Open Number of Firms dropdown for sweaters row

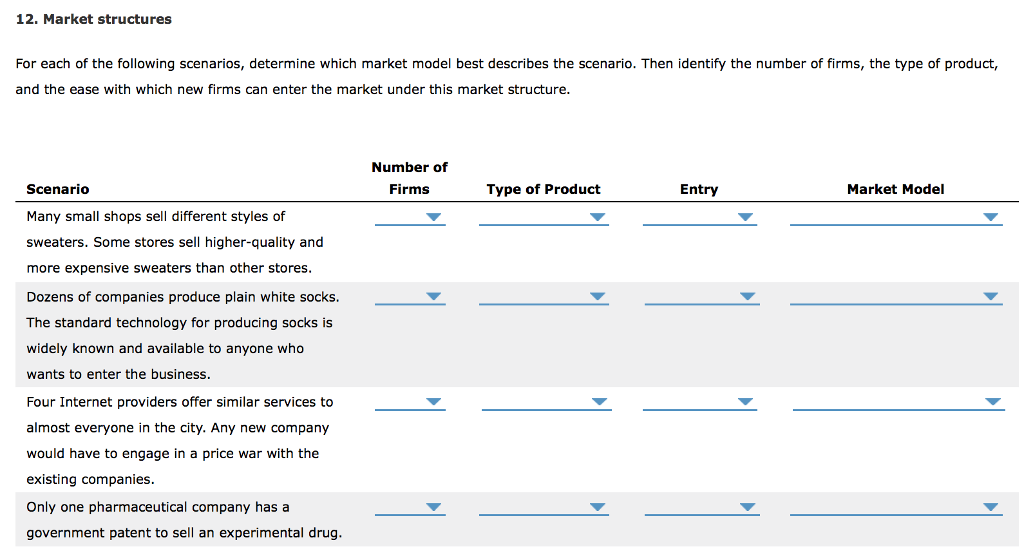tap(410, 217)
